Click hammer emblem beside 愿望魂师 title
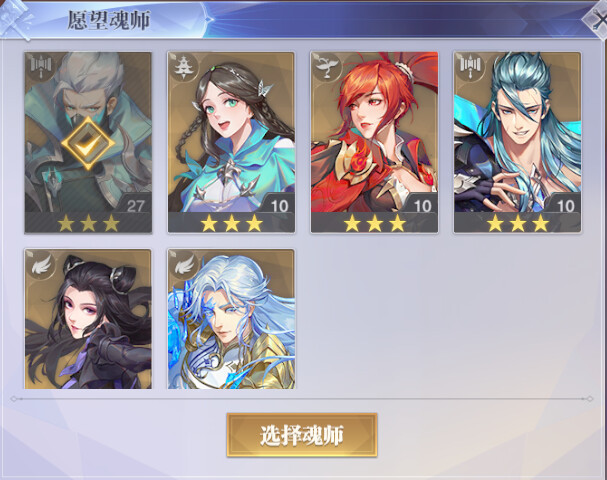Screen dimensions: 607x480 click(15, 19)
